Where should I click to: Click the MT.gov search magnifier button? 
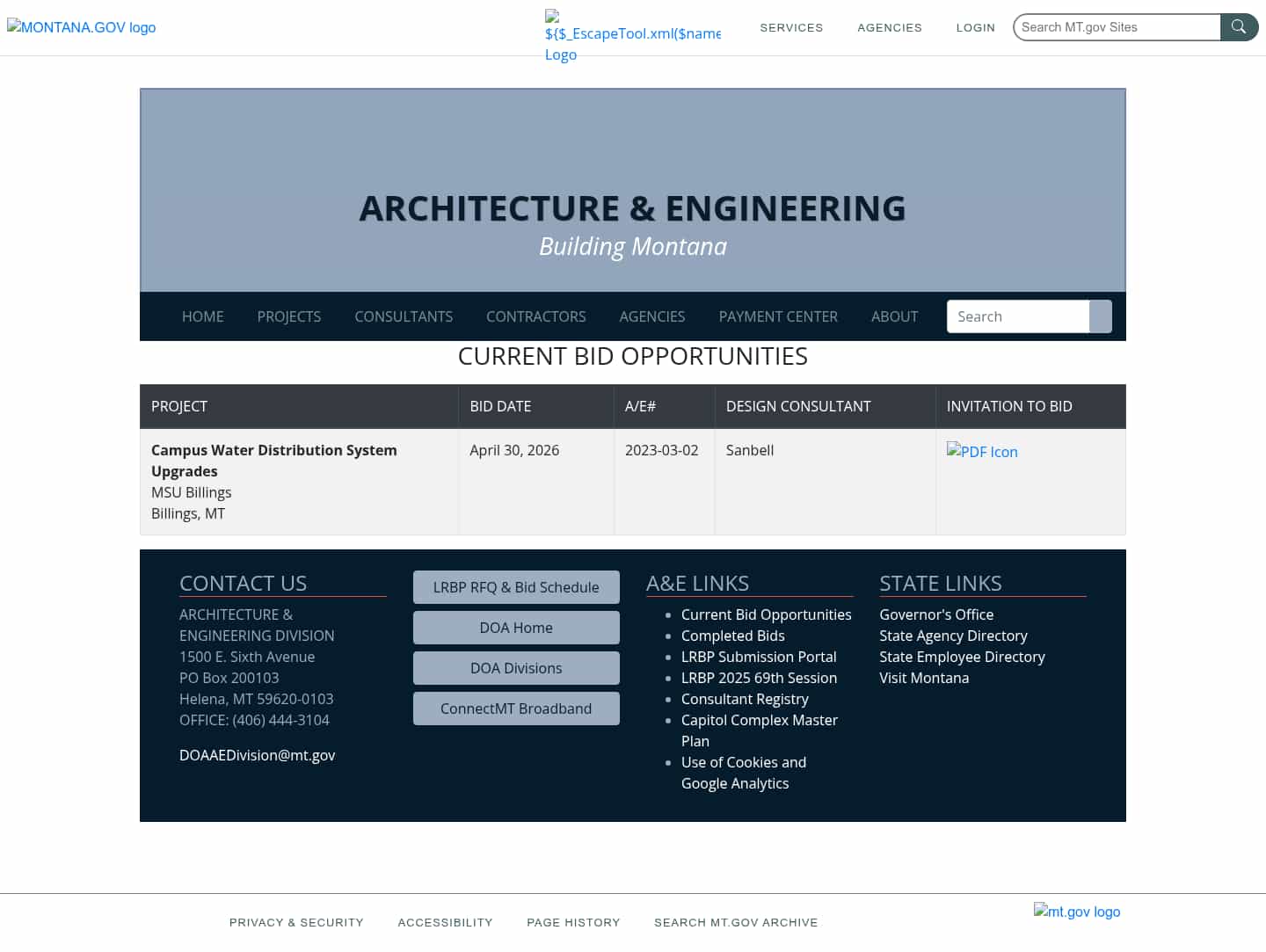pos(1239,27)
